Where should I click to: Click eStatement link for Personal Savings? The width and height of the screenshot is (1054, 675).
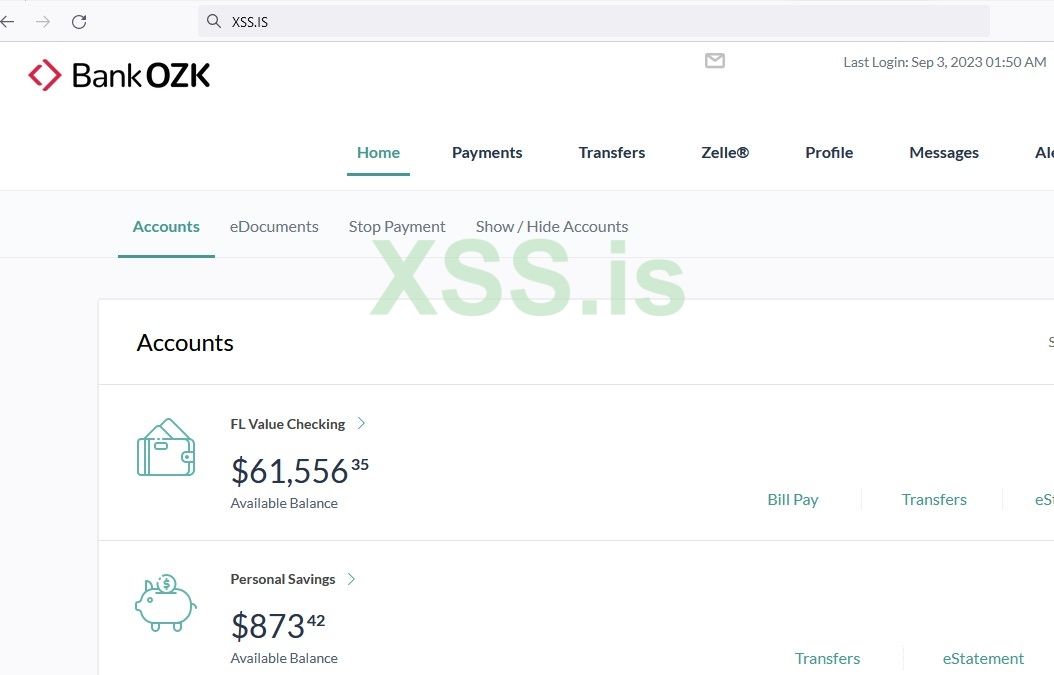pos(983,658)
